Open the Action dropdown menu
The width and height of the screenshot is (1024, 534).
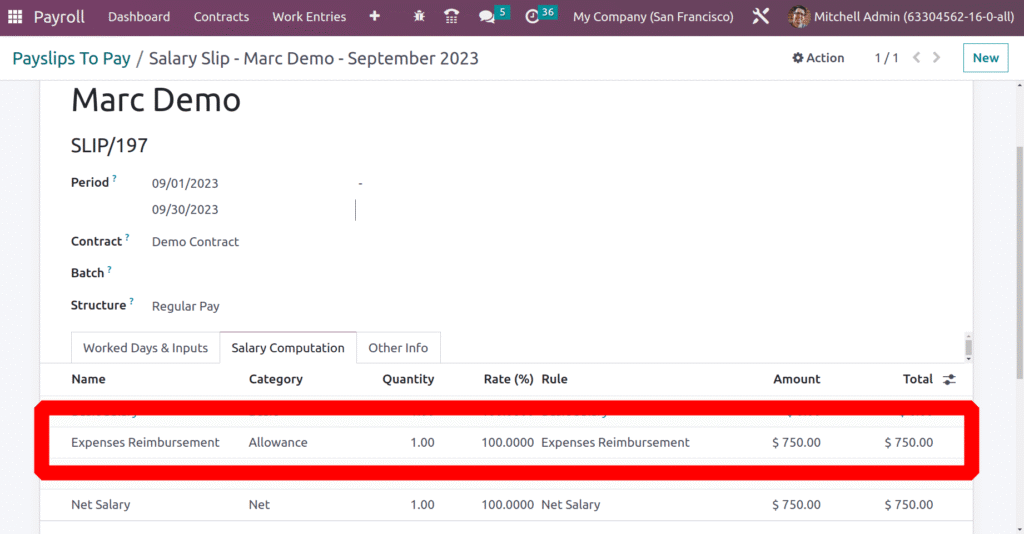(818, 58)
